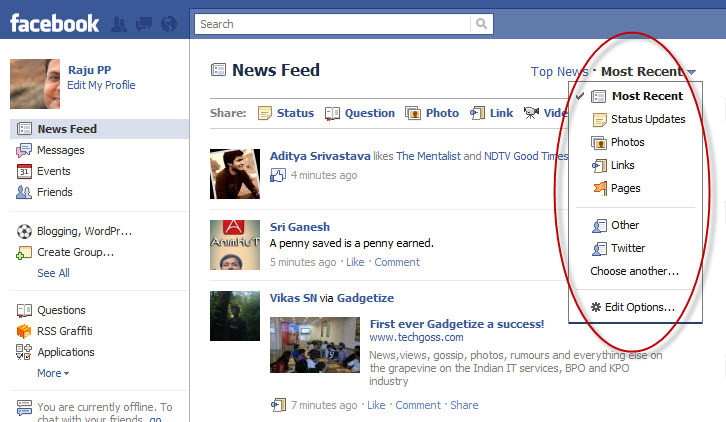Open Edit Options... in menu
726x422 pixels.
coord(640,307)
